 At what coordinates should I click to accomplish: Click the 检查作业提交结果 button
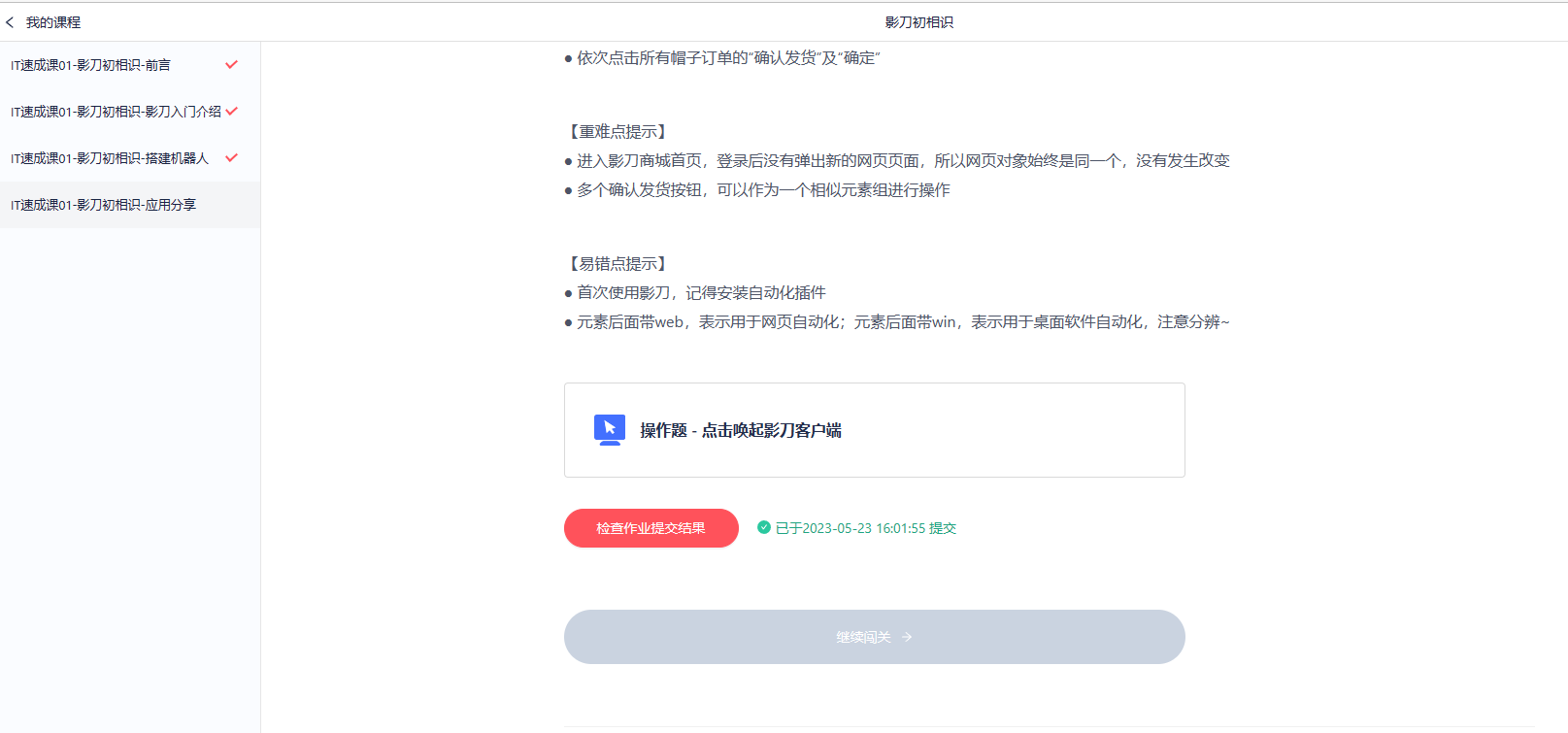651,528
